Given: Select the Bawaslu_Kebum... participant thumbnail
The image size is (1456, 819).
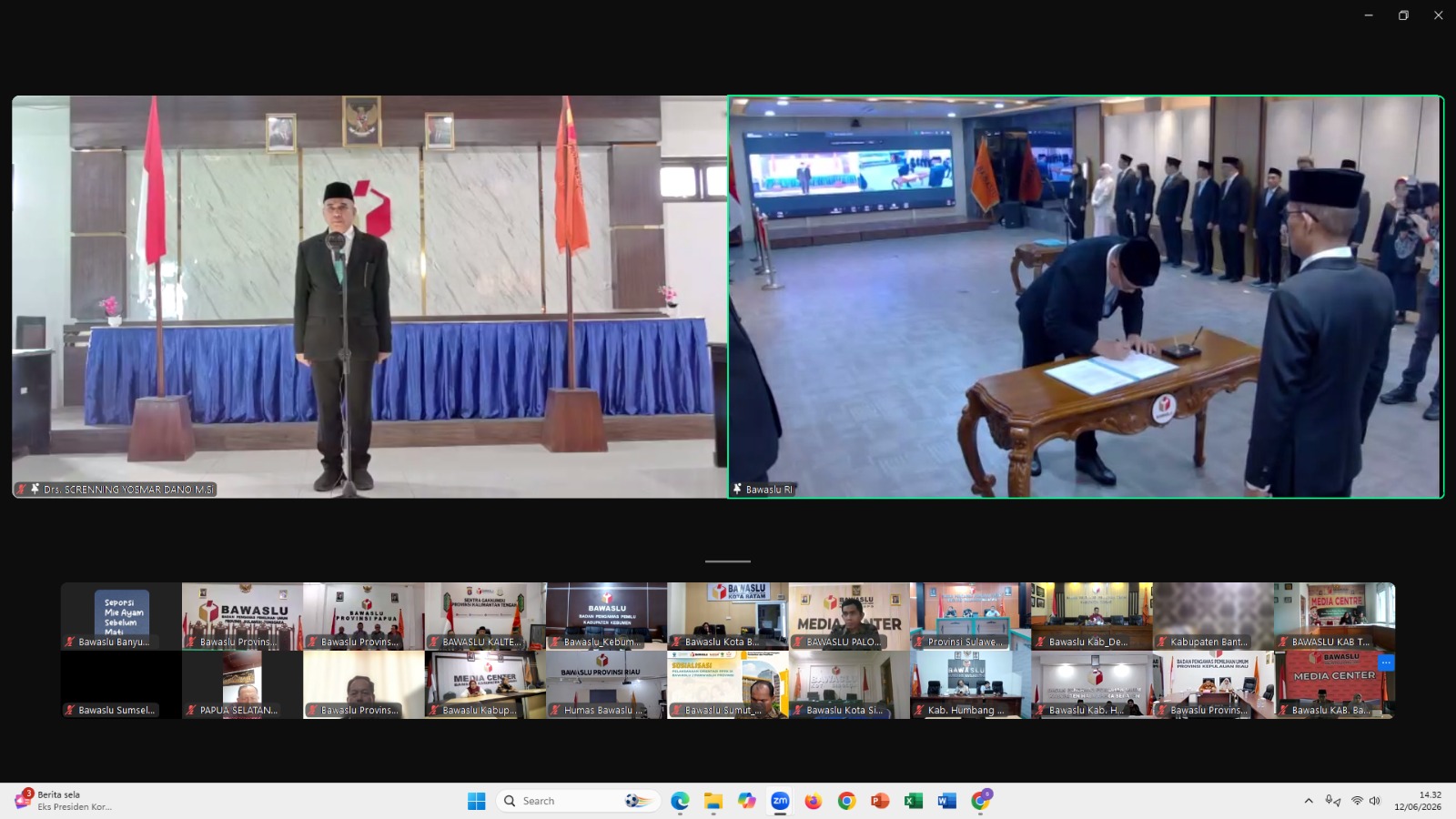Looking at the screenshot, I should (607, 616).
